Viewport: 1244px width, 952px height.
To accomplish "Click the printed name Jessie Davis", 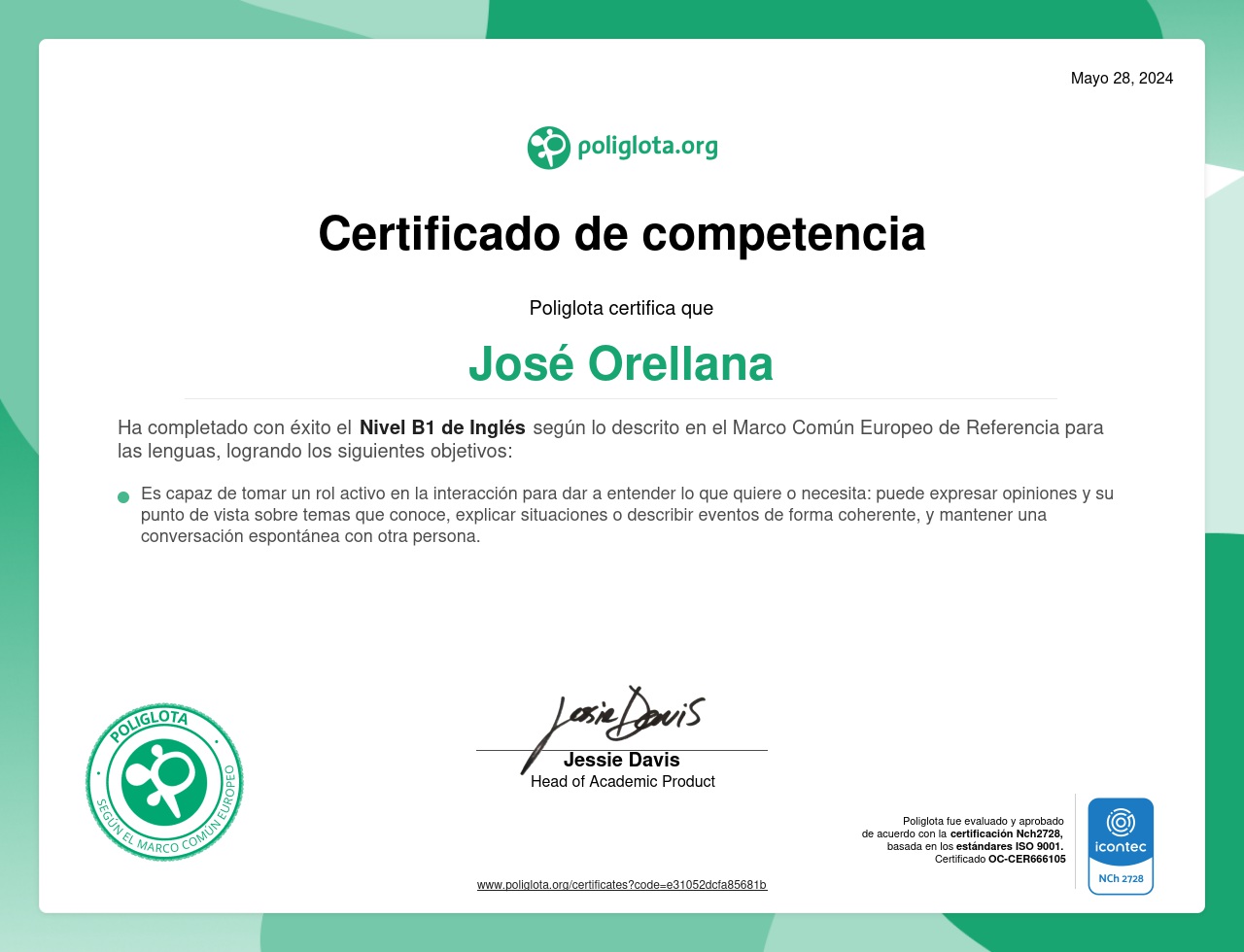I will (x=622, y=760).
